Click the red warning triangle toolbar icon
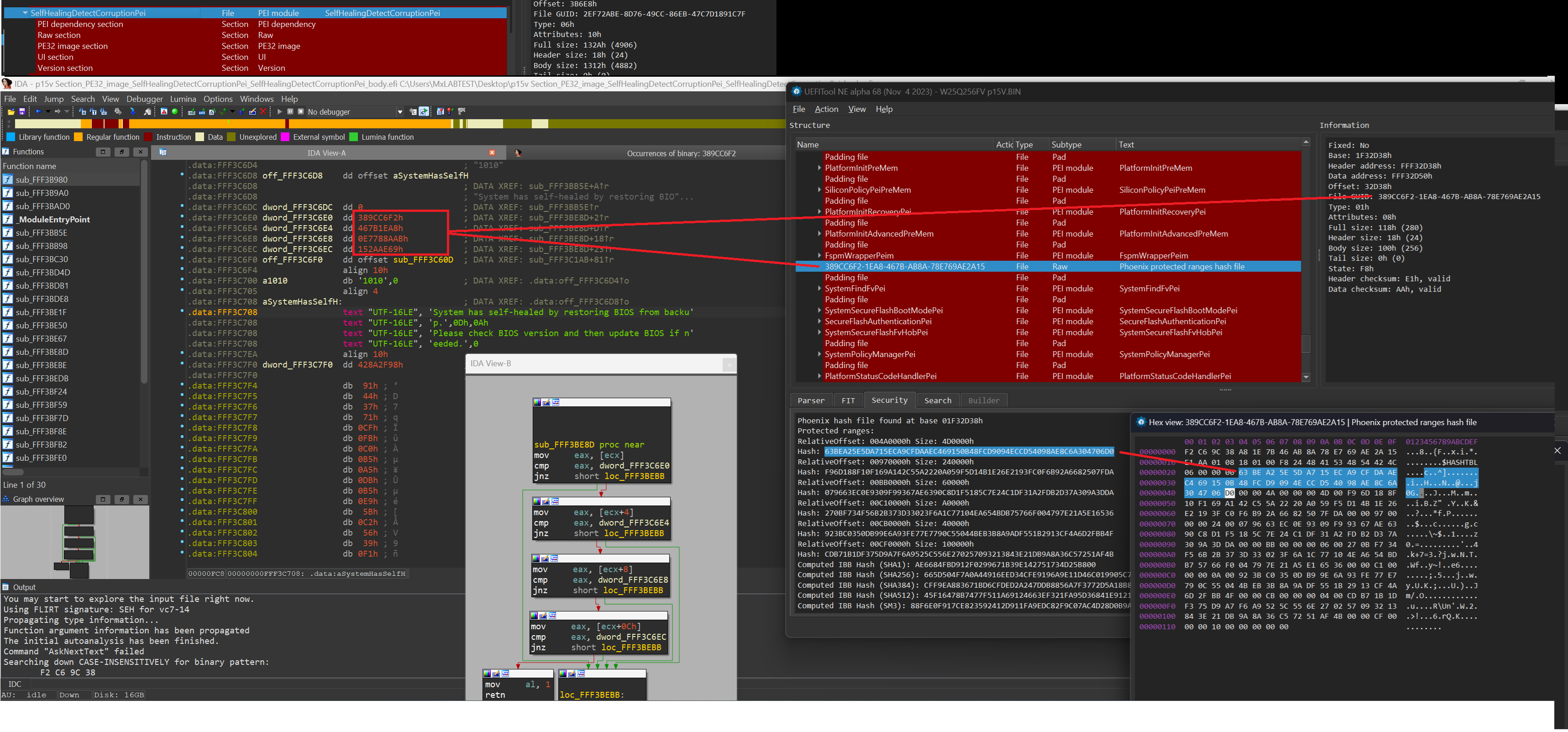The image size is (1568, 732). tap(164, 111)
